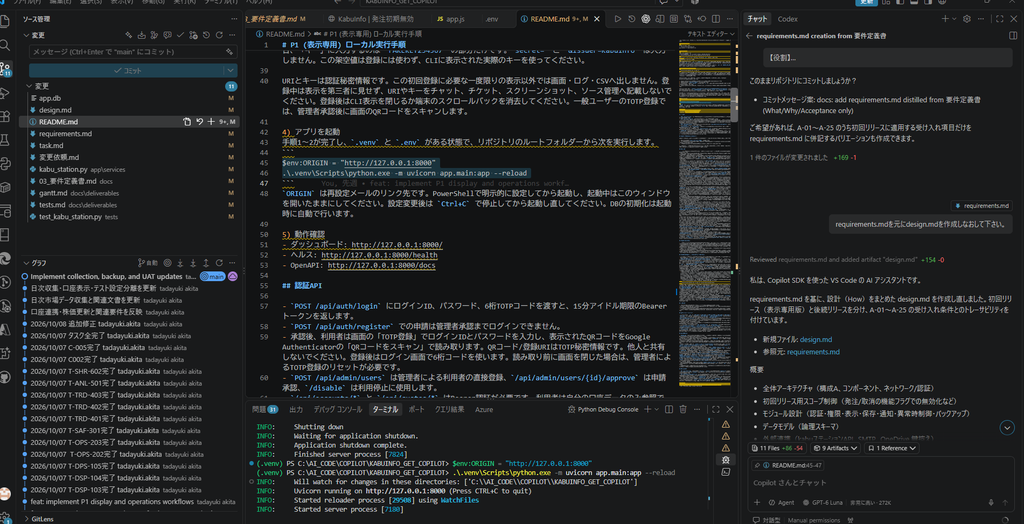Viewport: 1024px width, 524px height.
Task: Collapse the グラフ section
Action: [x=39, y=263]
